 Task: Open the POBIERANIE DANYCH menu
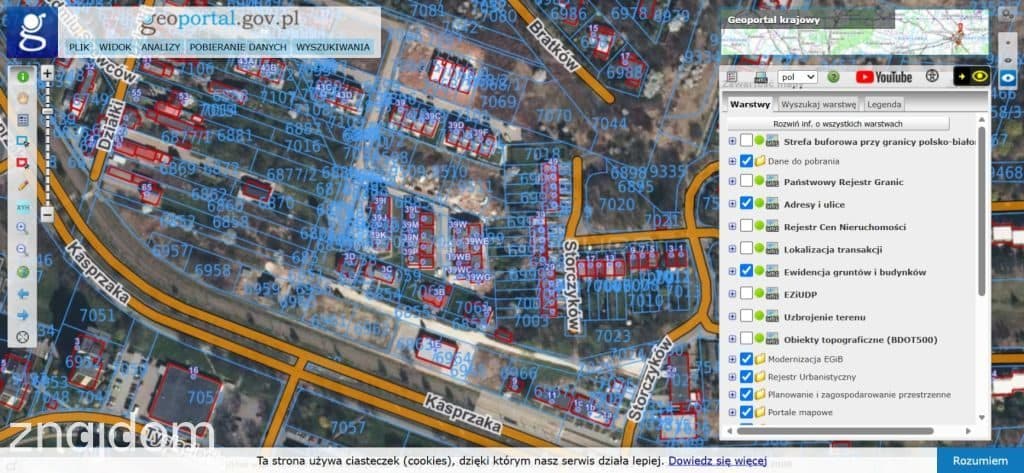point(238,47)
